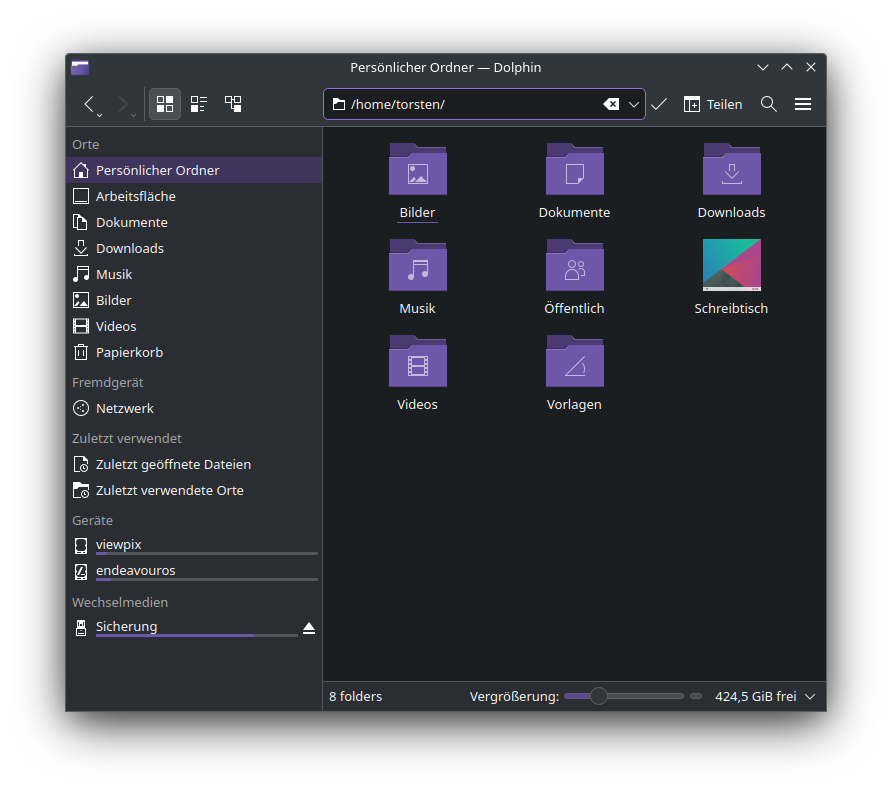Select the Dokumente folder icon
The height and width of the screenshot is (790, 893).
coord(575,169)
